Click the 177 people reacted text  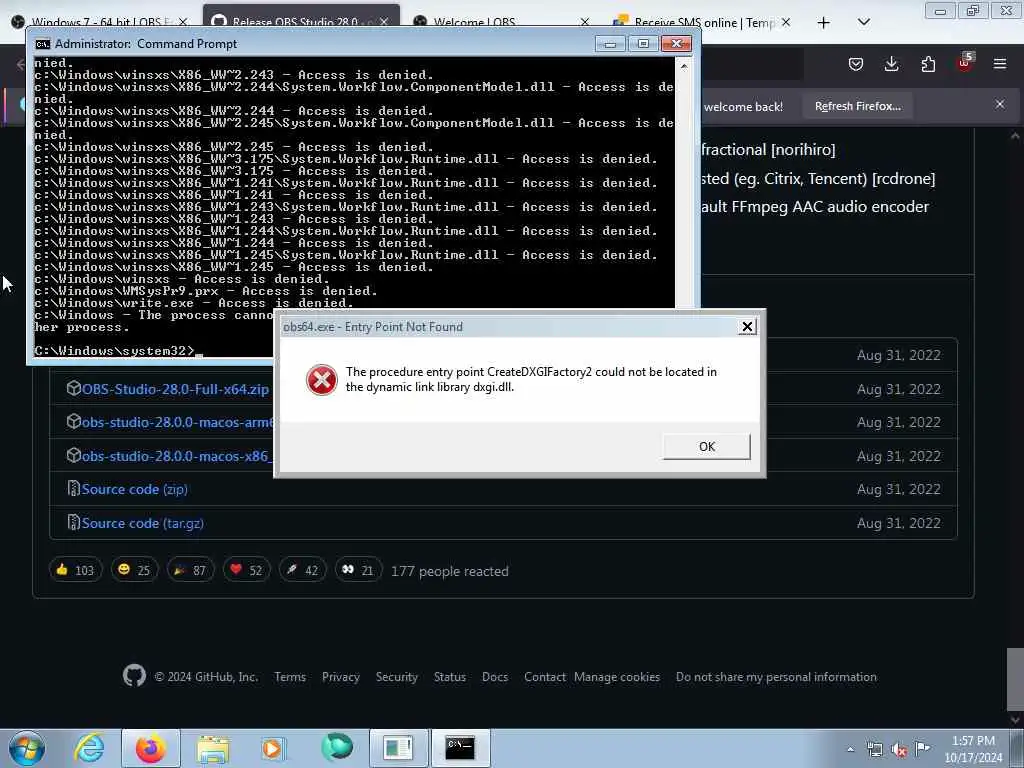[449, 571]
